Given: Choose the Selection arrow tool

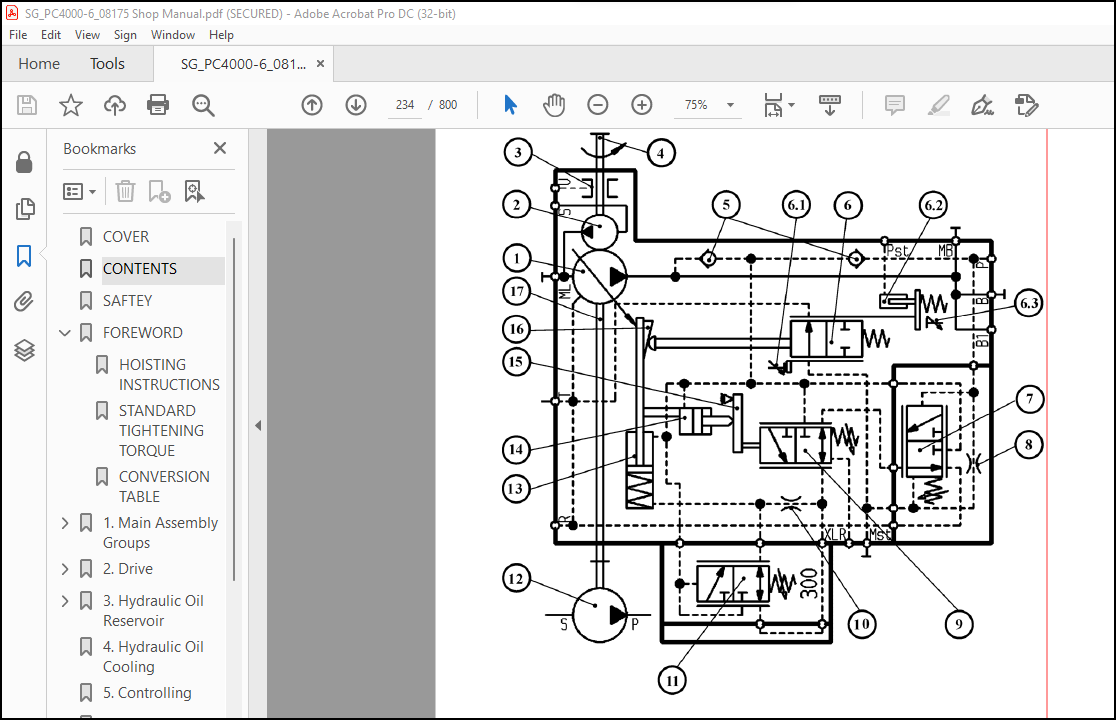Looking at the screenshot, I should tap(510, 105).
